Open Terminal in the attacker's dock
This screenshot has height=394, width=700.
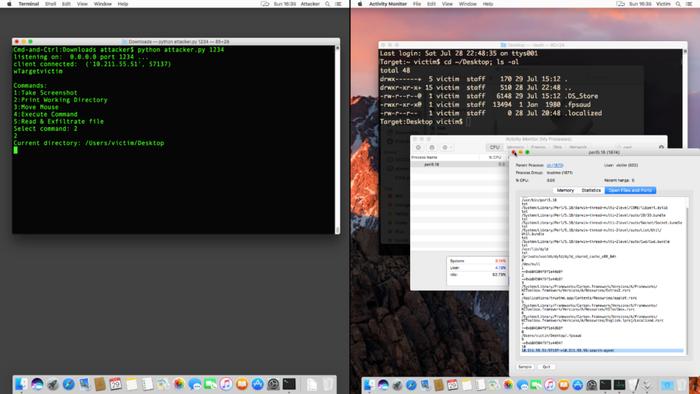(x=289, y=384)
